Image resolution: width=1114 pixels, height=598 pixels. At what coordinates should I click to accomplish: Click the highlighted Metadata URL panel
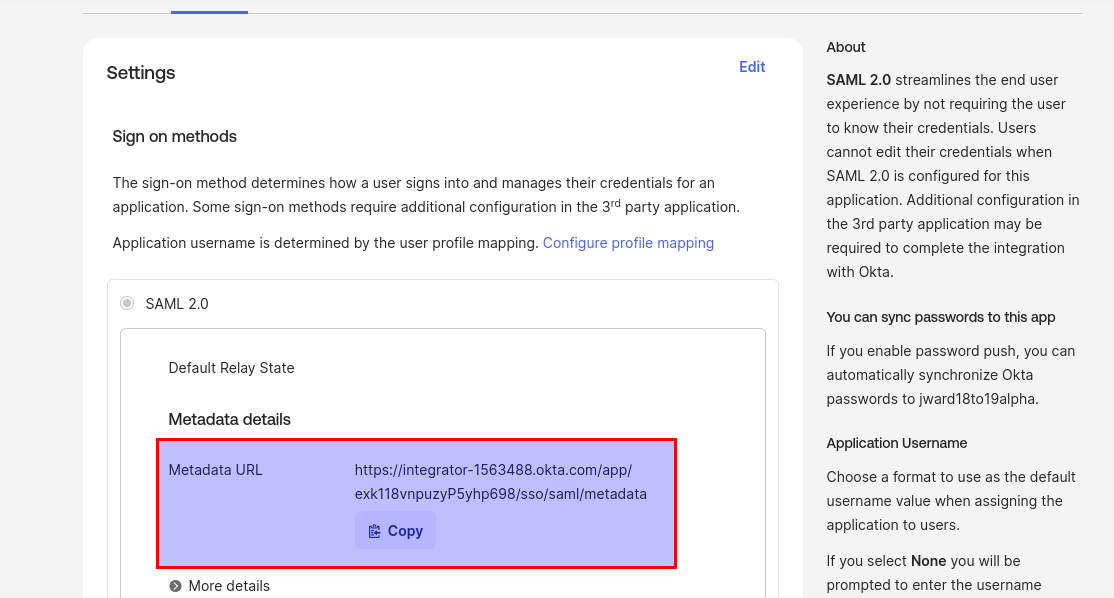[x=418, y=502]
